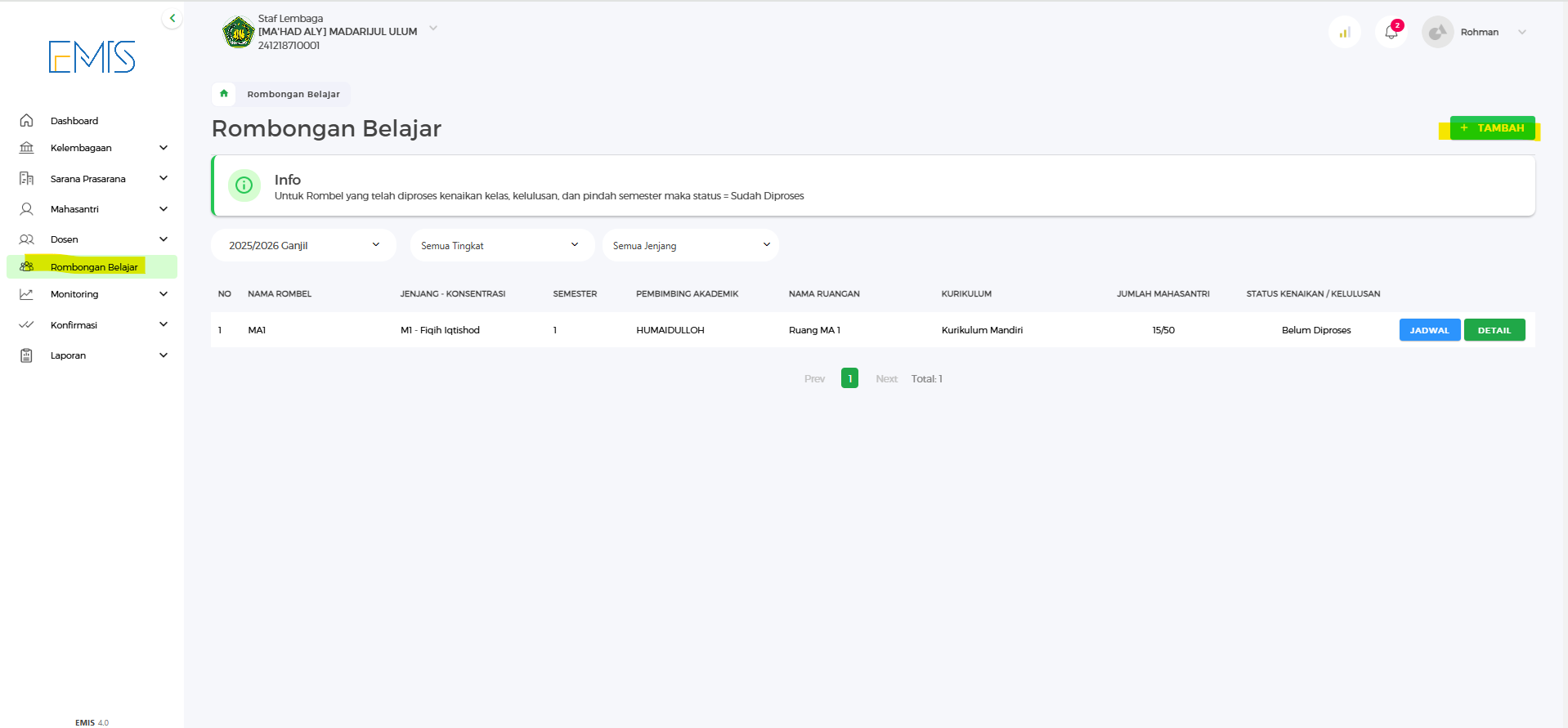The image size is (1568, 728).
Task: Open the Semua Jenjang dropdown
Action: click(691, 245)
